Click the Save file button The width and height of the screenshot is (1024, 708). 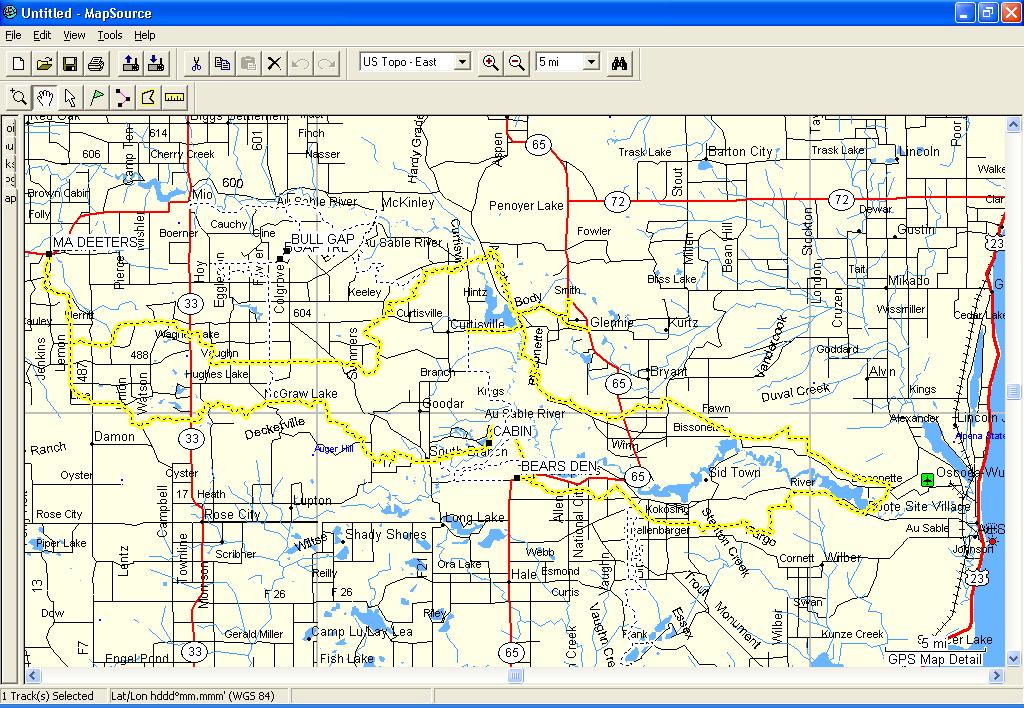click(x=70, y=63)
